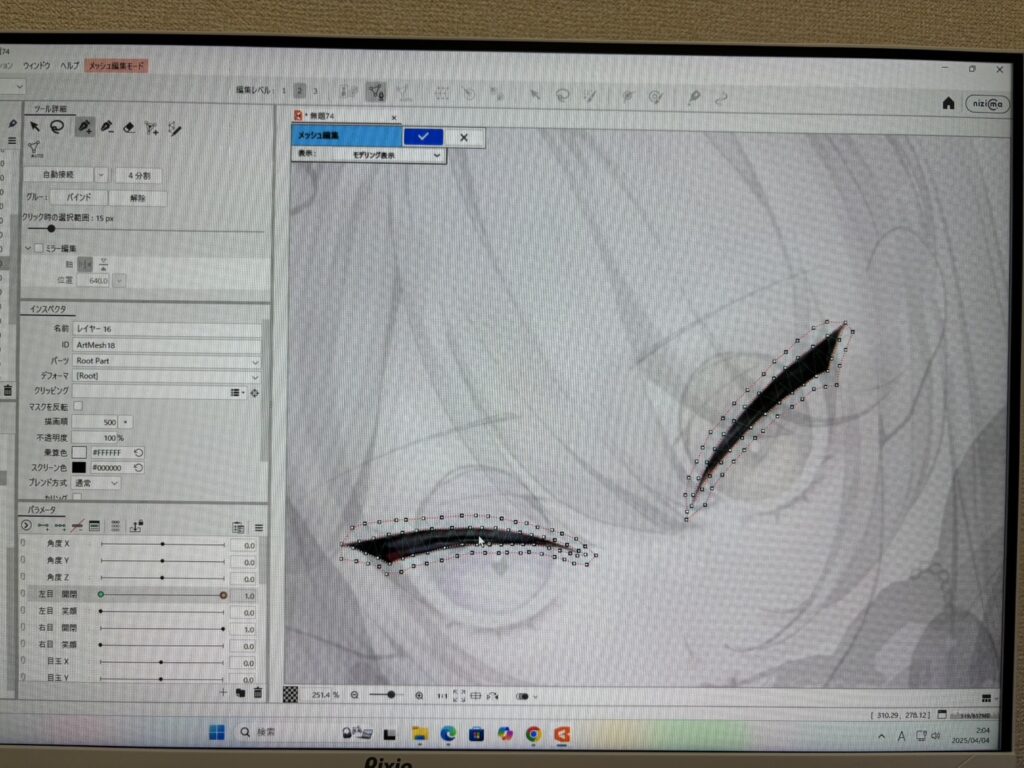Toggle the マスクを反転 checkbox
The width and height of the screenshot is (1024, 768).
(78, 407)
